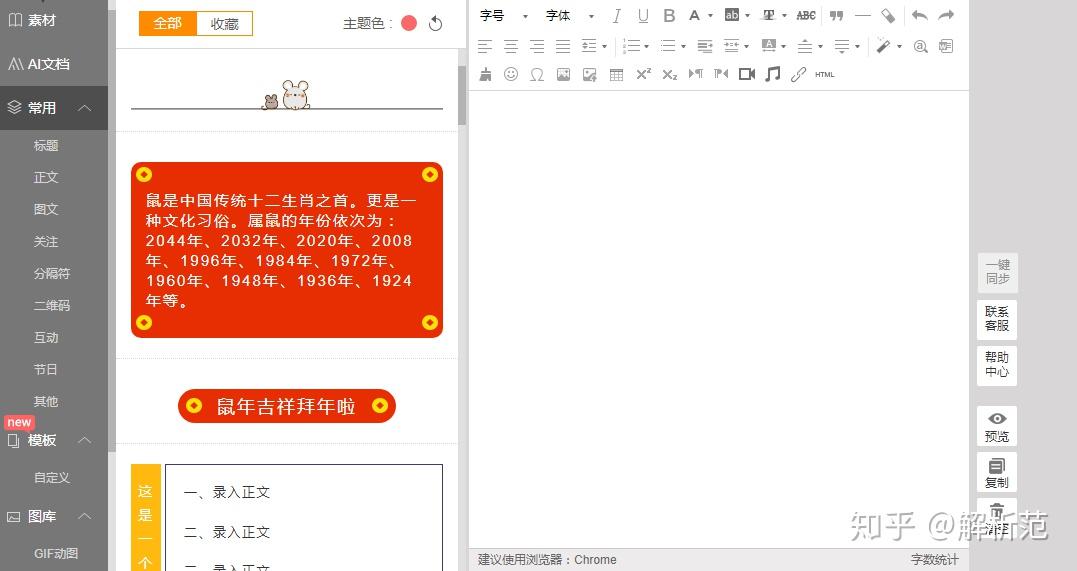This screenshot has width=1077, height=571.
Task: Open the text background color dropdown
Action: point(747,16)
